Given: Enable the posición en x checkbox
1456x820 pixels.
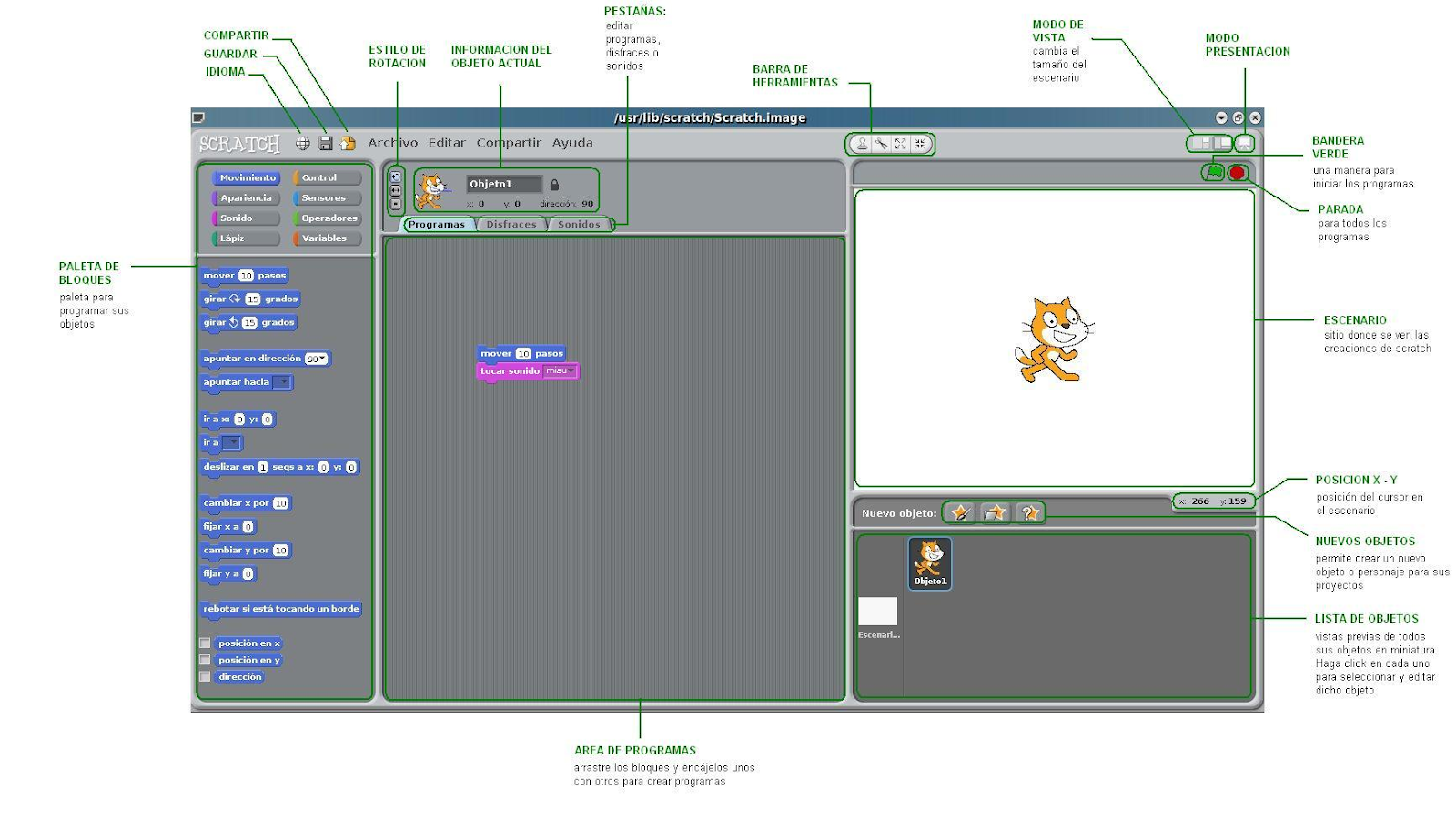Looking at the screenshot, I should point(205,643).
